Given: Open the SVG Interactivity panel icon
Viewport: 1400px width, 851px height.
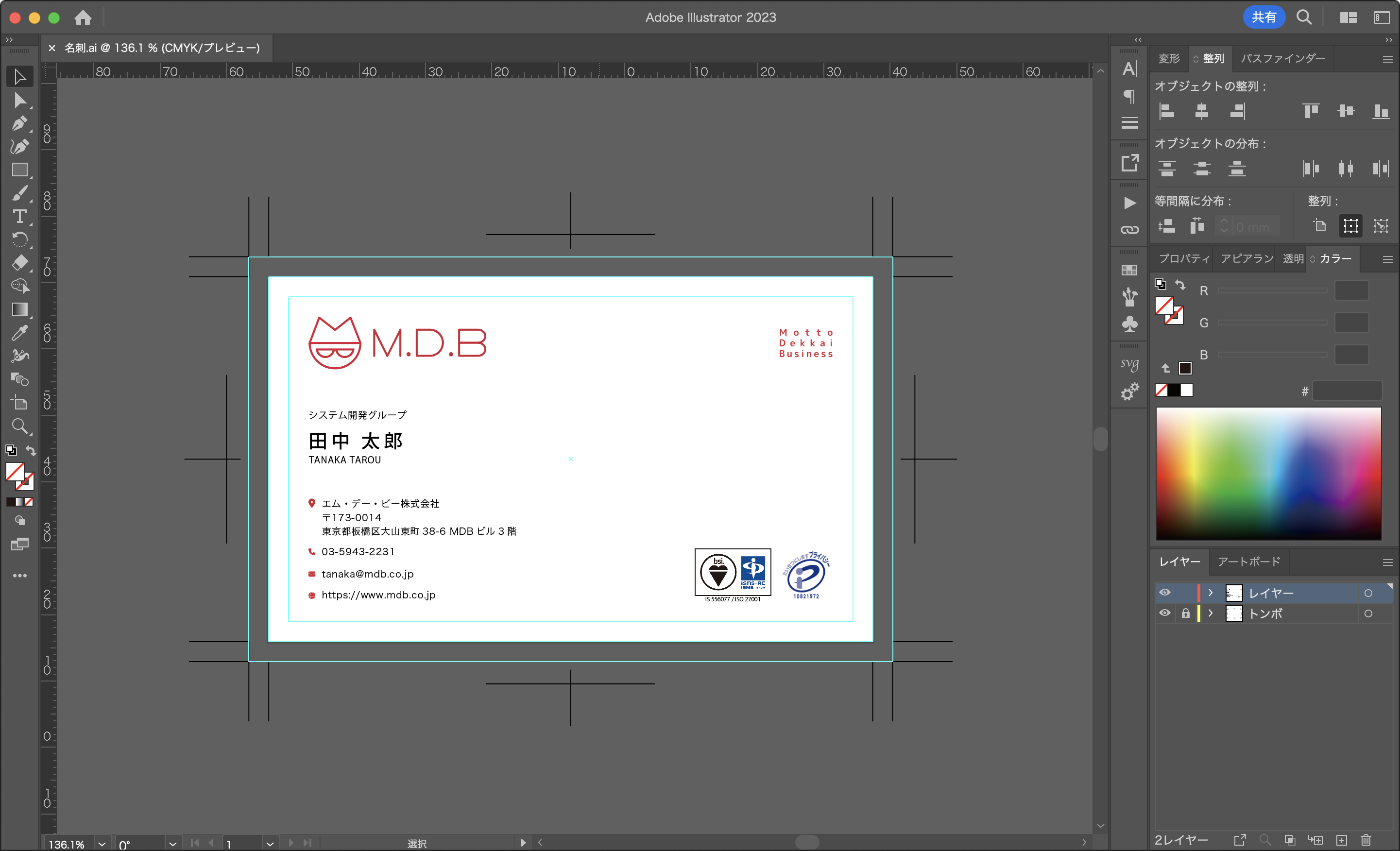Looking at the screenshot, I should 1129,364.
